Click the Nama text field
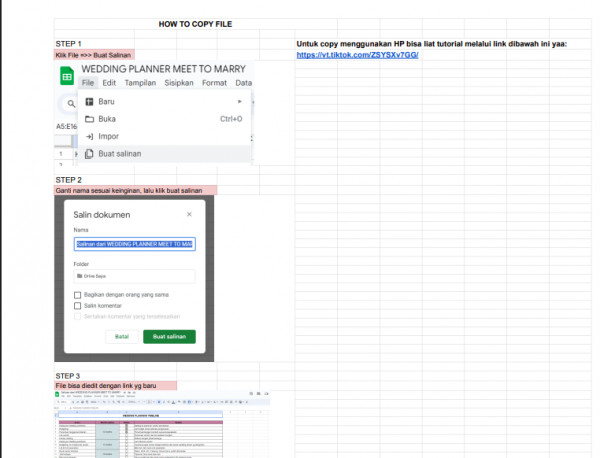The width and height of the screenshot is (600, 458). [x=135, y=244]
